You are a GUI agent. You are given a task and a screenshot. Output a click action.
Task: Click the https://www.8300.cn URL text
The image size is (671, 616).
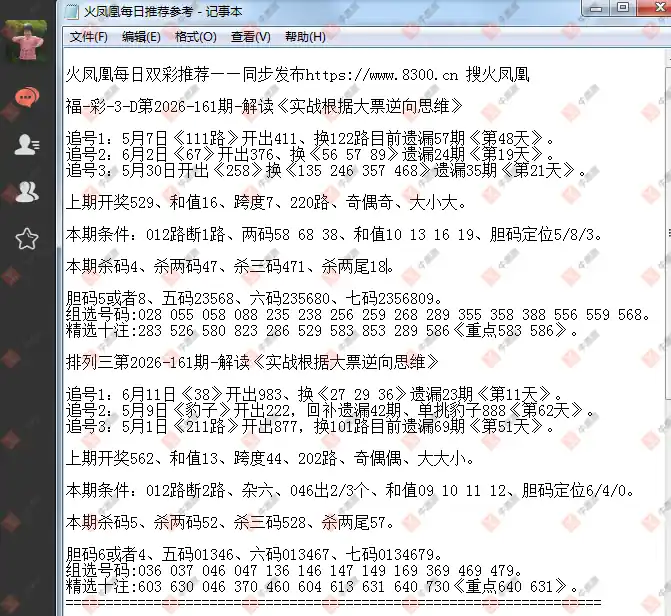[382, 75]
